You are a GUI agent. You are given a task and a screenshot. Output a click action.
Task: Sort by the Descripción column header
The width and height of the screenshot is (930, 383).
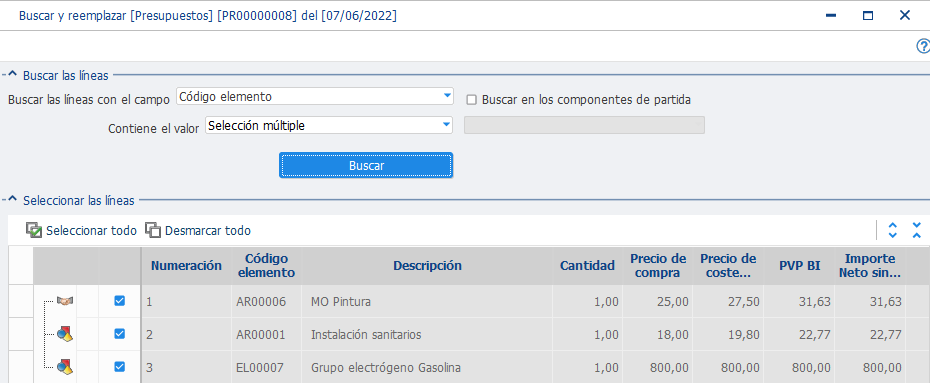[427, 266]
